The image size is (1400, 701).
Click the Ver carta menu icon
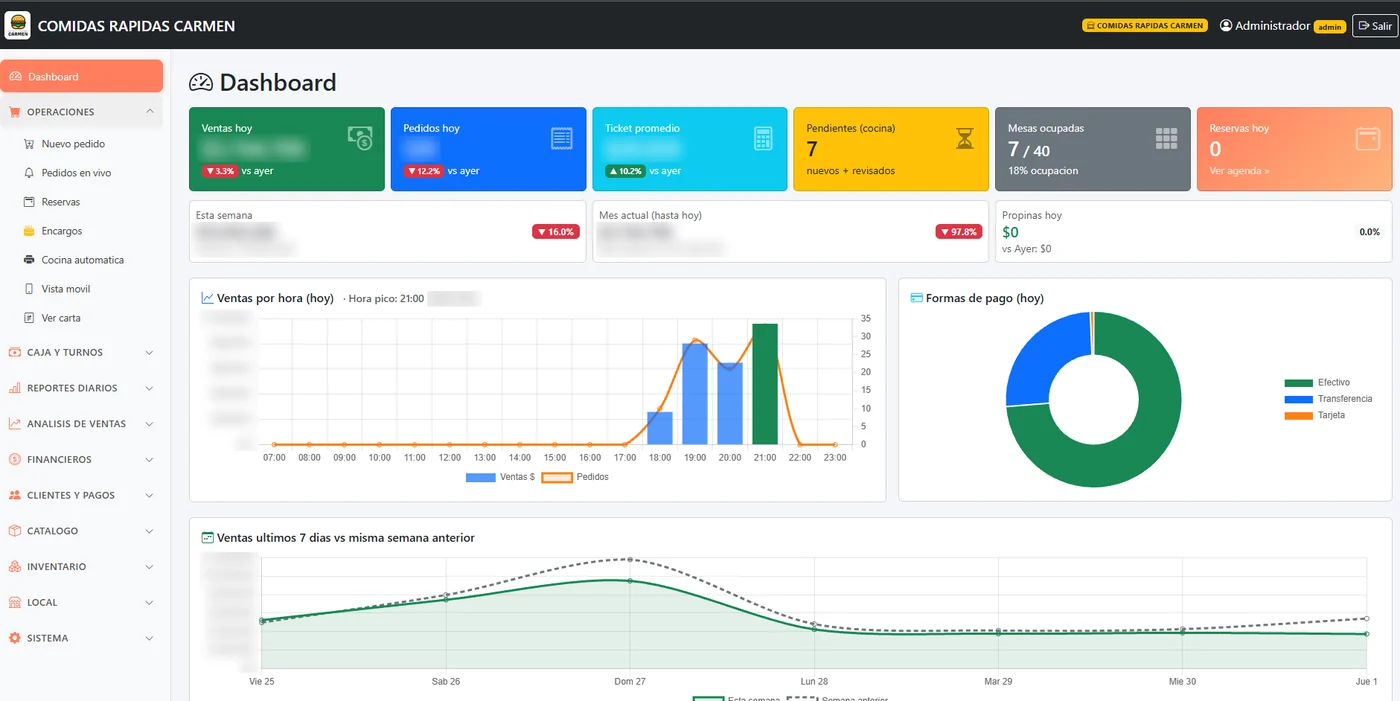pyautogui.click(x=29, y=318)
